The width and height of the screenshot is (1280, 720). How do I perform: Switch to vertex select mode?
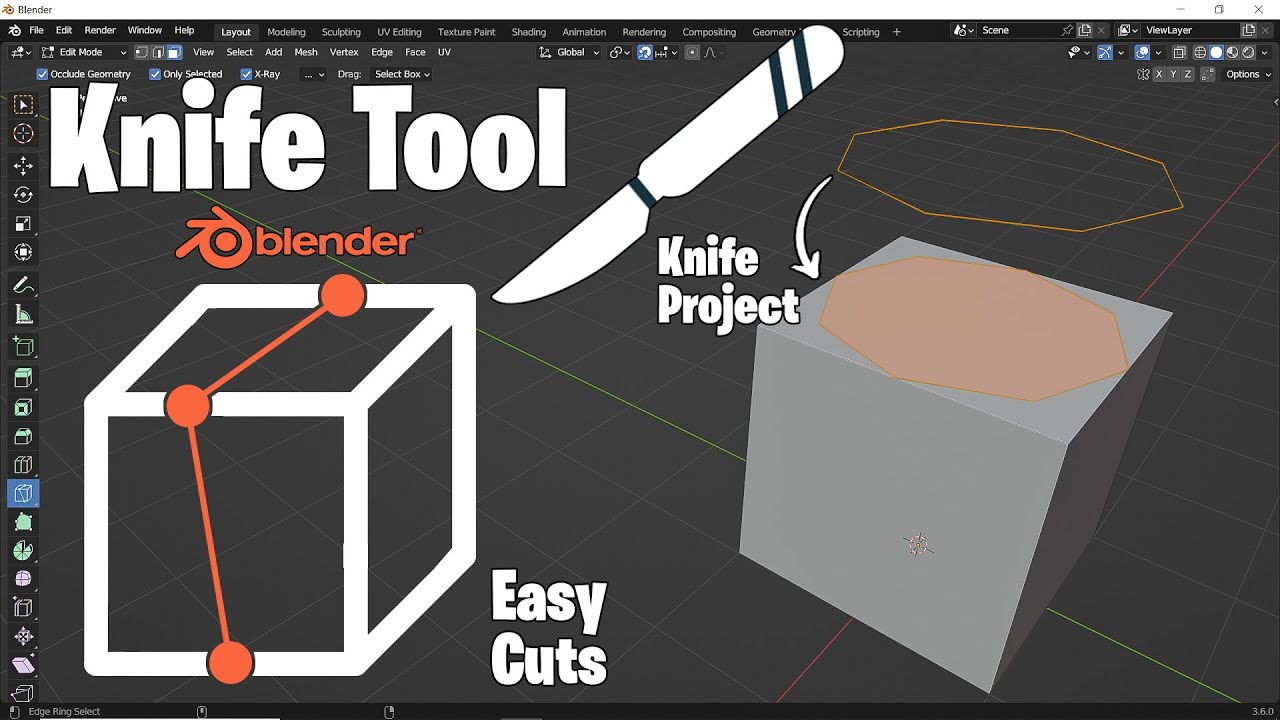[x=142, y=52]
